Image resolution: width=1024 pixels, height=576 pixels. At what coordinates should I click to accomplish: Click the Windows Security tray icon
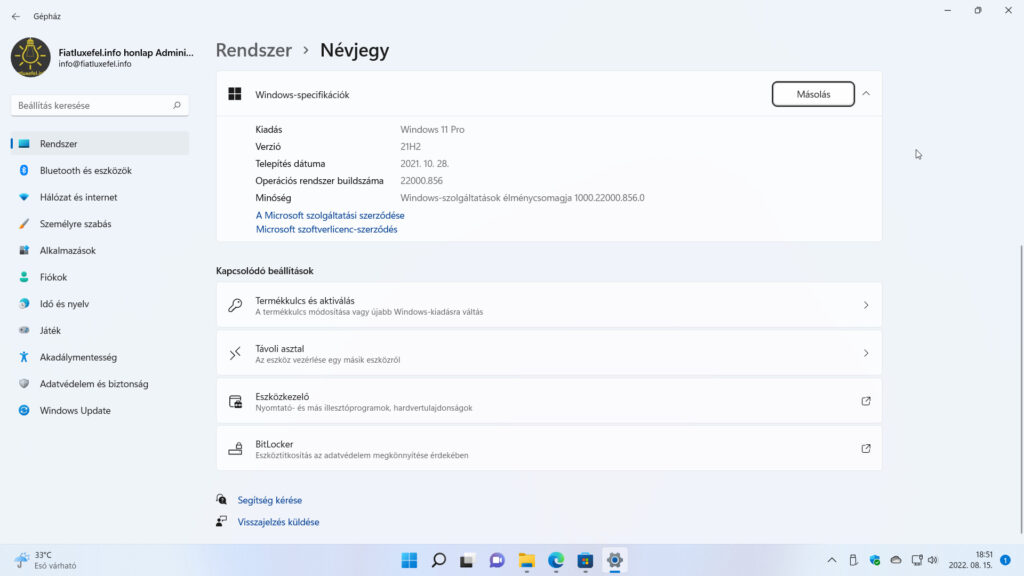(875, 560)
